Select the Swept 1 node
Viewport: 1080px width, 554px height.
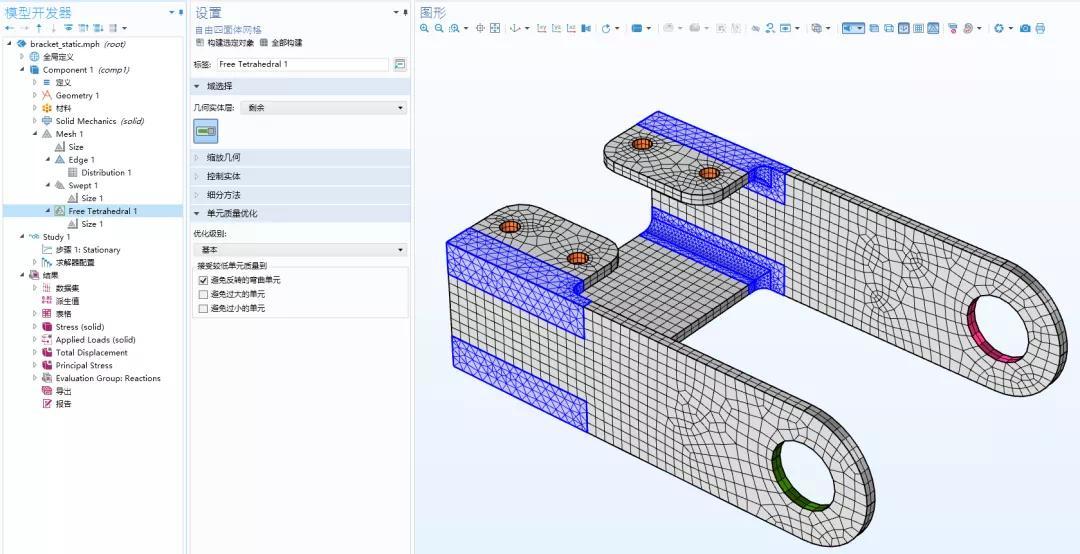point(83,185)
